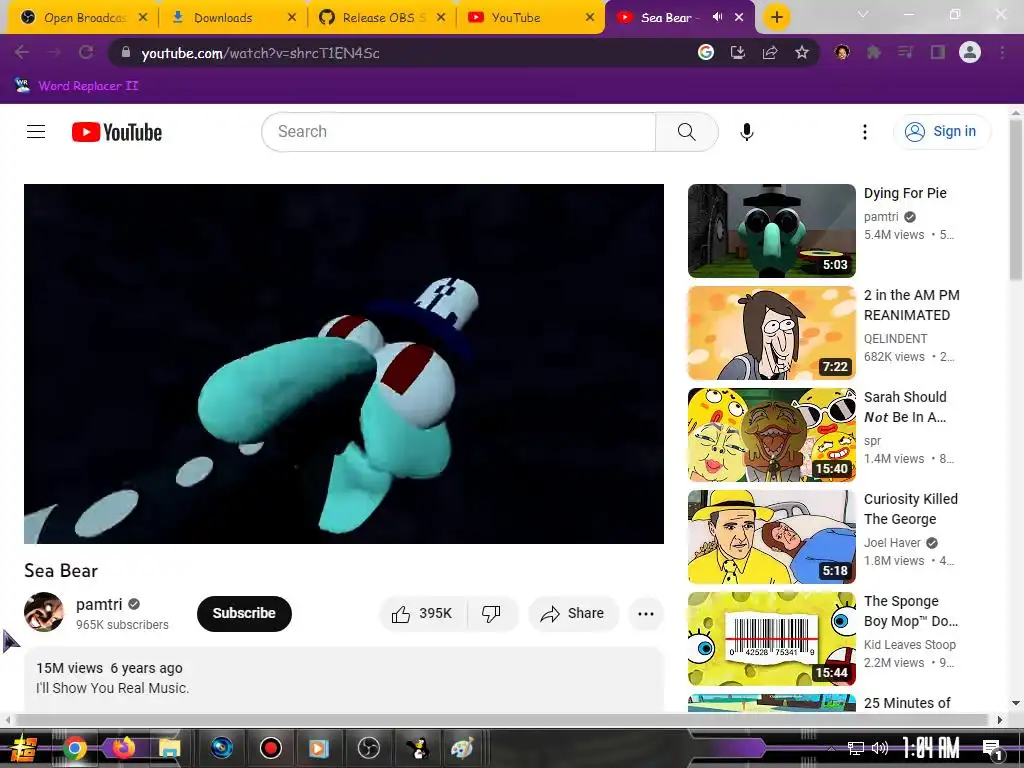
Task: Open more actions ellipsis under the video
Action: pos(646,614)
